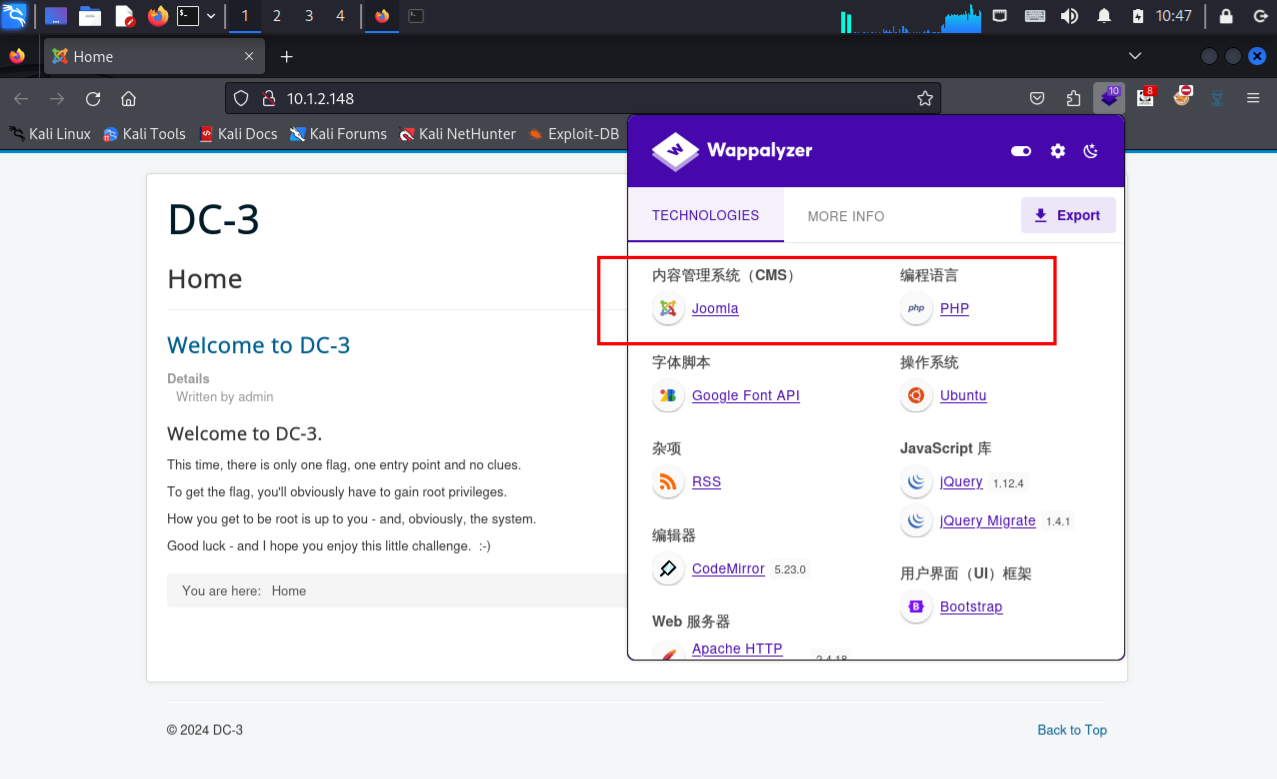Image resolution: width=1277 pixels, height=779 pixels.
Task: Click the Back to Top link
Action: click(1072, 730)
